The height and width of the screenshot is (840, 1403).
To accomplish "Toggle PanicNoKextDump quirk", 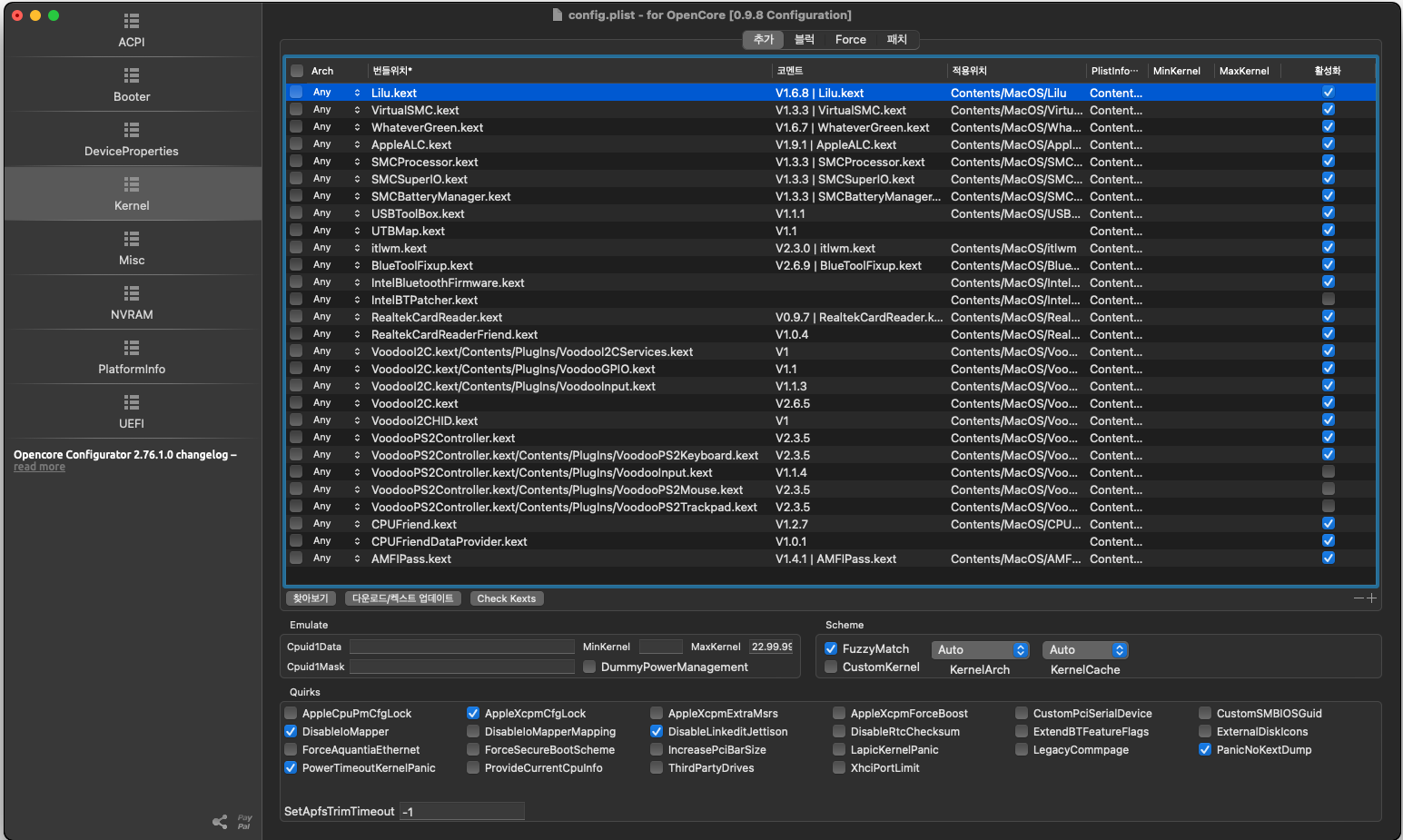I will [1205, 749].
